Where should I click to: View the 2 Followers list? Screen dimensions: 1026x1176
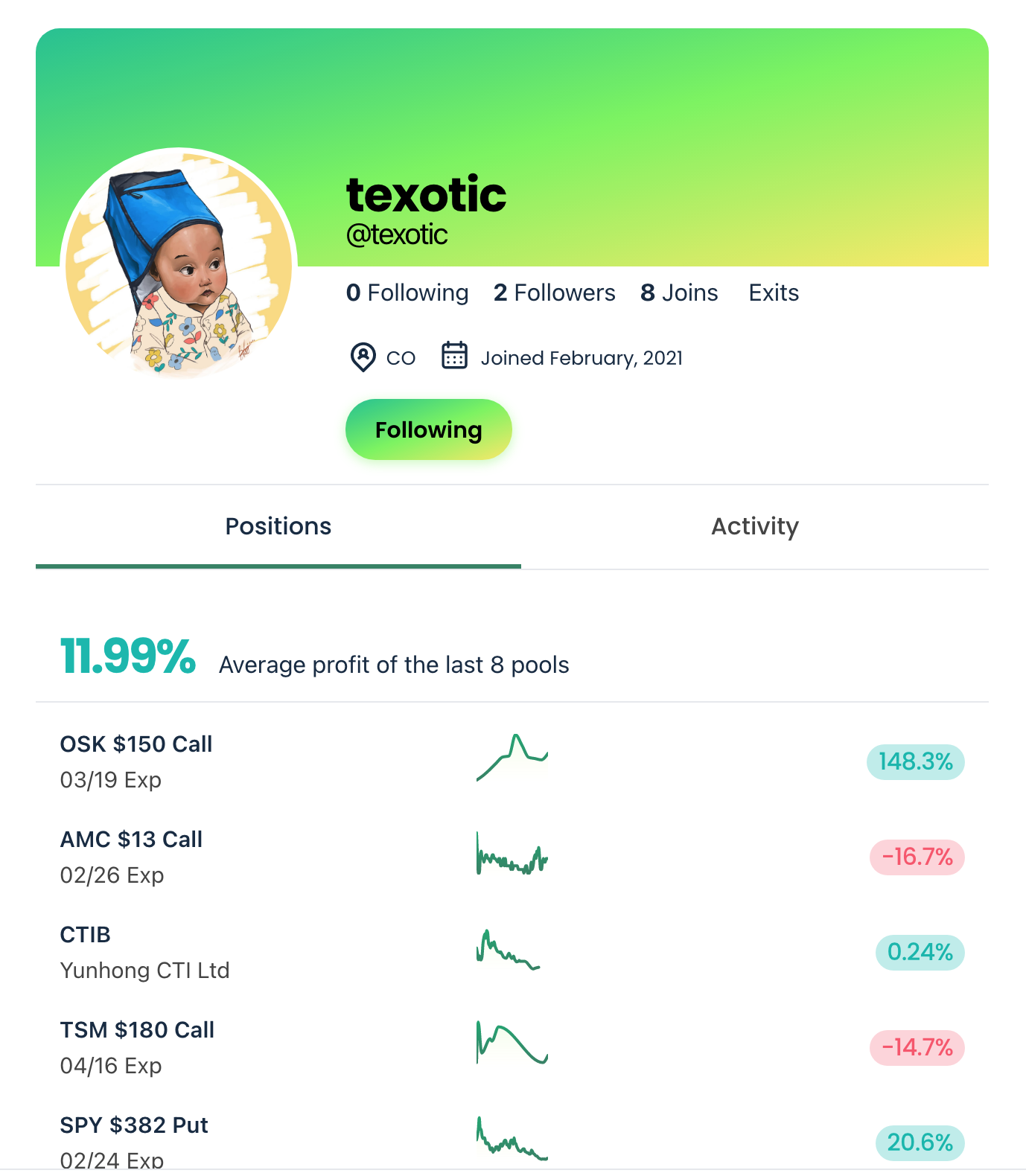pos(555,293)
